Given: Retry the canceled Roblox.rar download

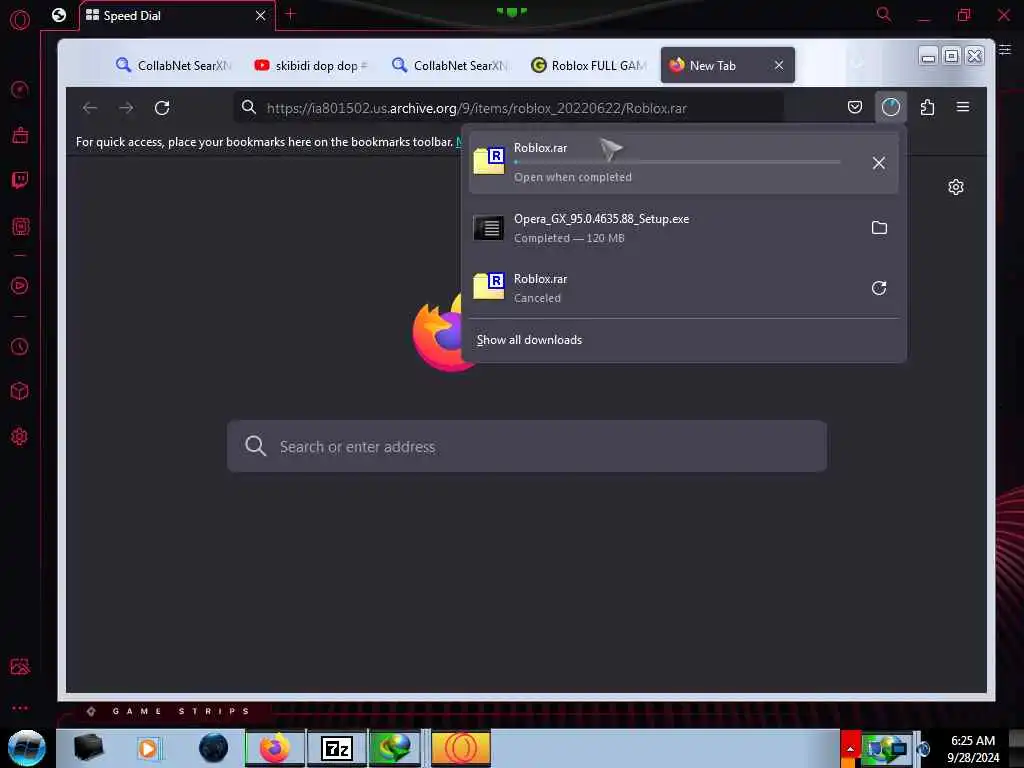Looking at the screenshot, I should pos(879,288).
